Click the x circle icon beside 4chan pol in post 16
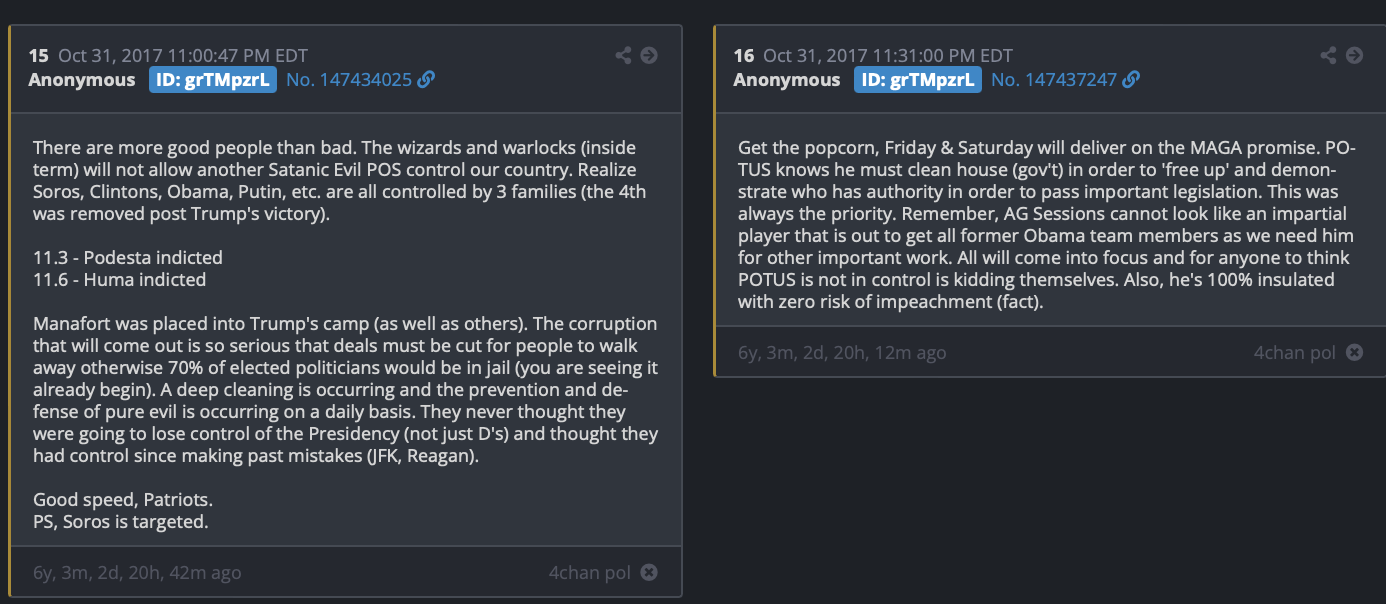This screenshot has height=604, width=1386. click(1354, 352)
